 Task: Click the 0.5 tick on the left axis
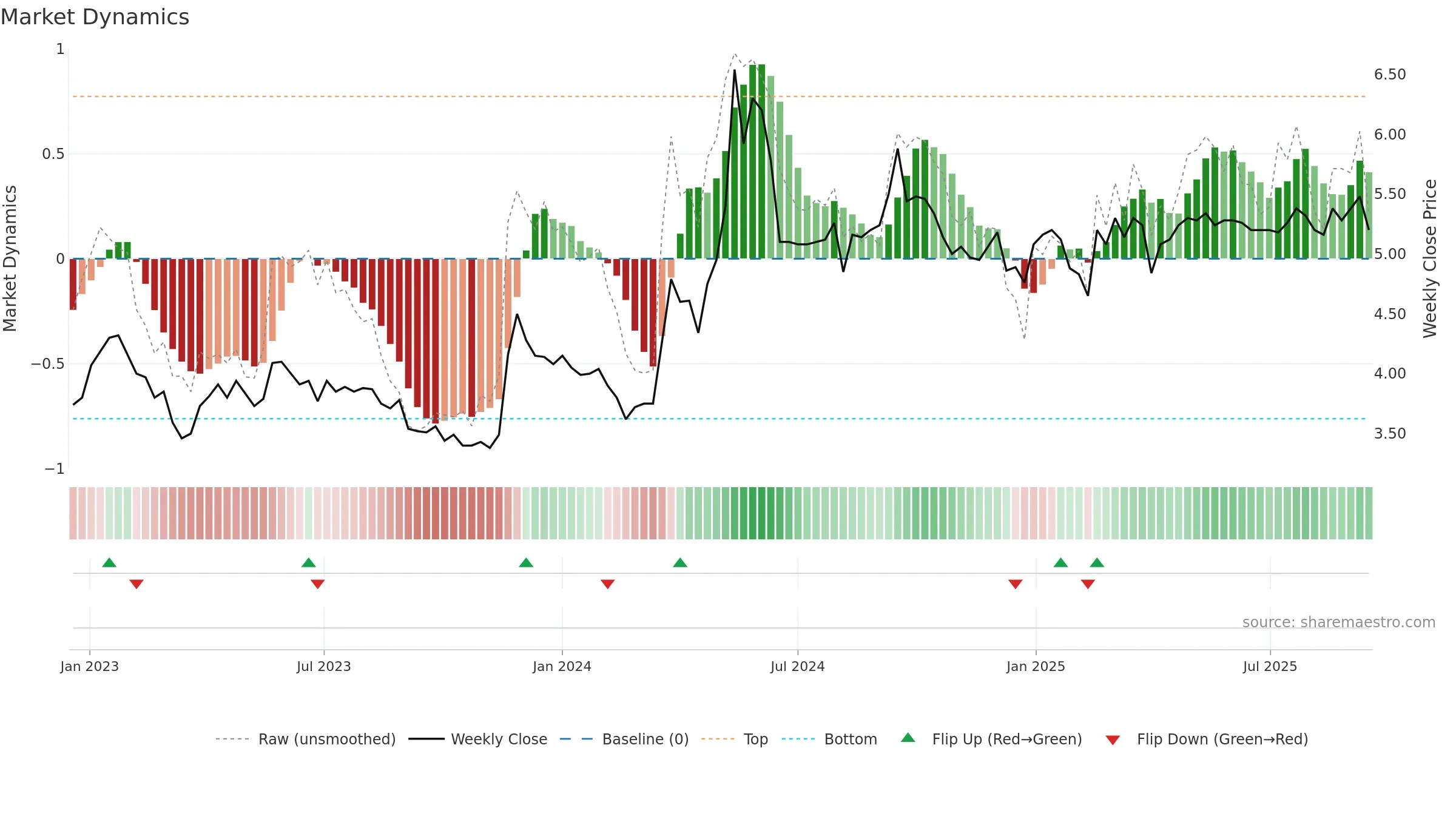pyautogui.click(x=53, y=154)
